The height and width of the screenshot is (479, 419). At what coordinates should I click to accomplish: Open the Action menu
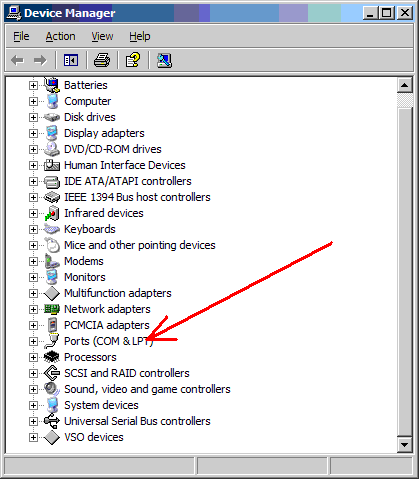[x=60, y=36]
